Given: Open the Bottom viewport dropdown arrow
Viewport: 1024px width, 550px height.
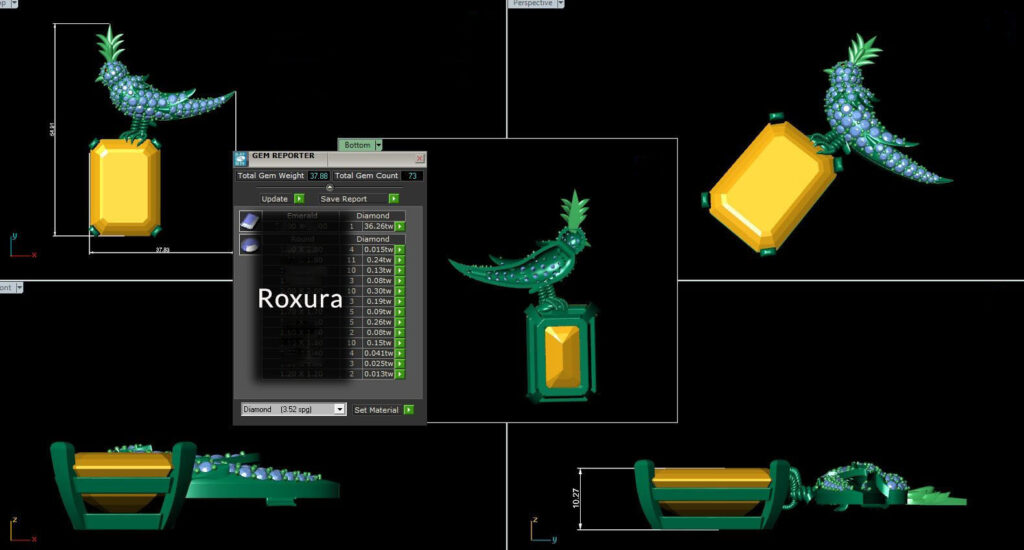Looking at the screenshot, I should (378, 145).
